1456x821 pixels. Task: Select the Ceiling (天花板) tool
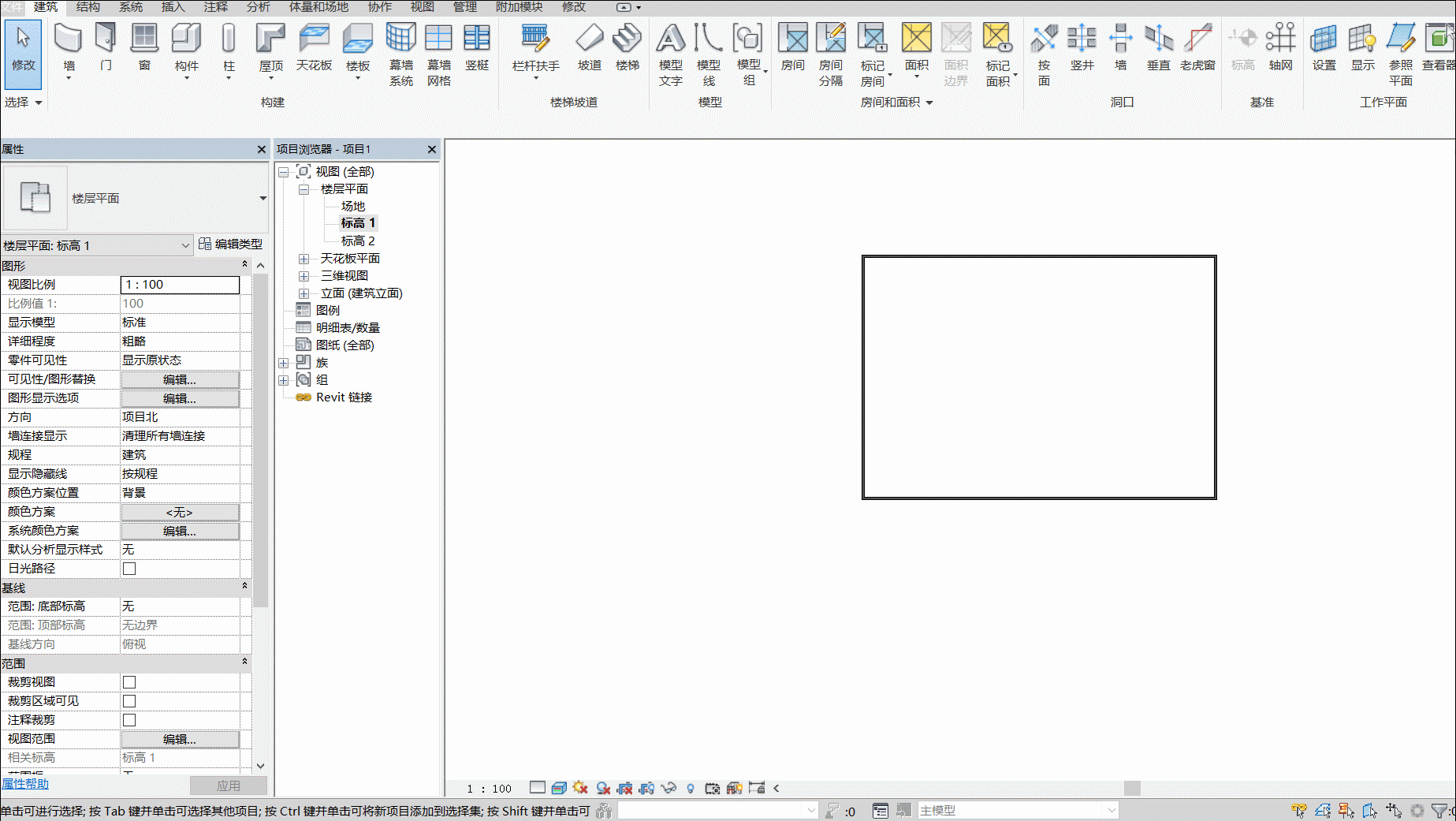(x=314, y=47)
